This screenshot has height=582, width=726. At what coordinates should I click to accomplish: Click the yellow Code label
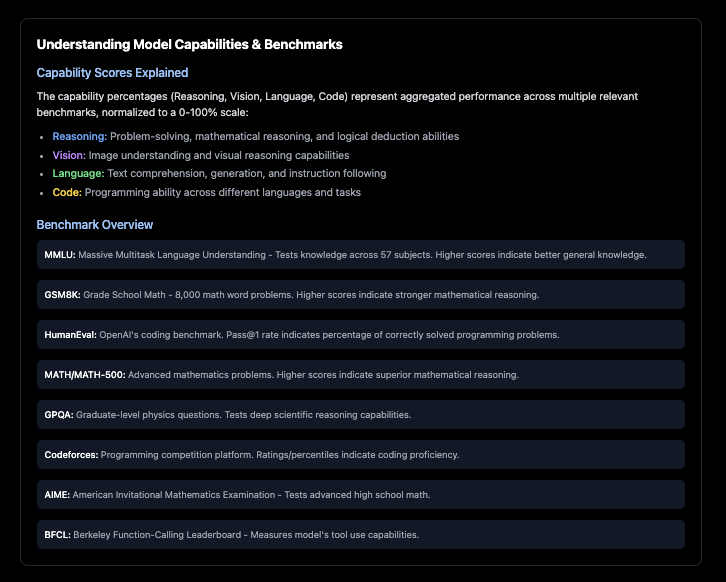click(67, 192)
